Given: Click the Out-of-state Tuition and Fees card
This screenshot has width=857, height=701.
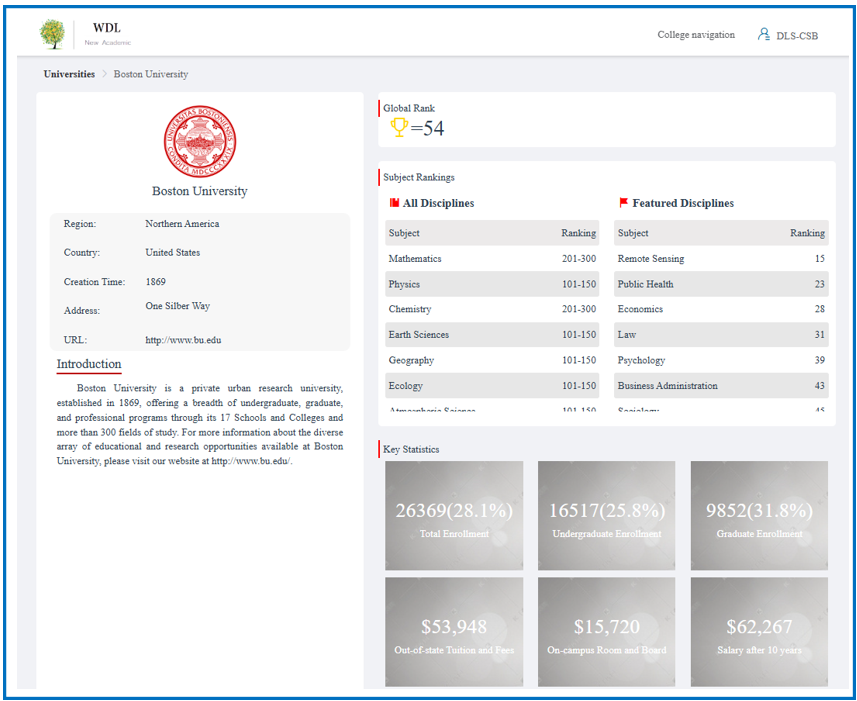Looking at the screenshot, I should tap(454, 632).
